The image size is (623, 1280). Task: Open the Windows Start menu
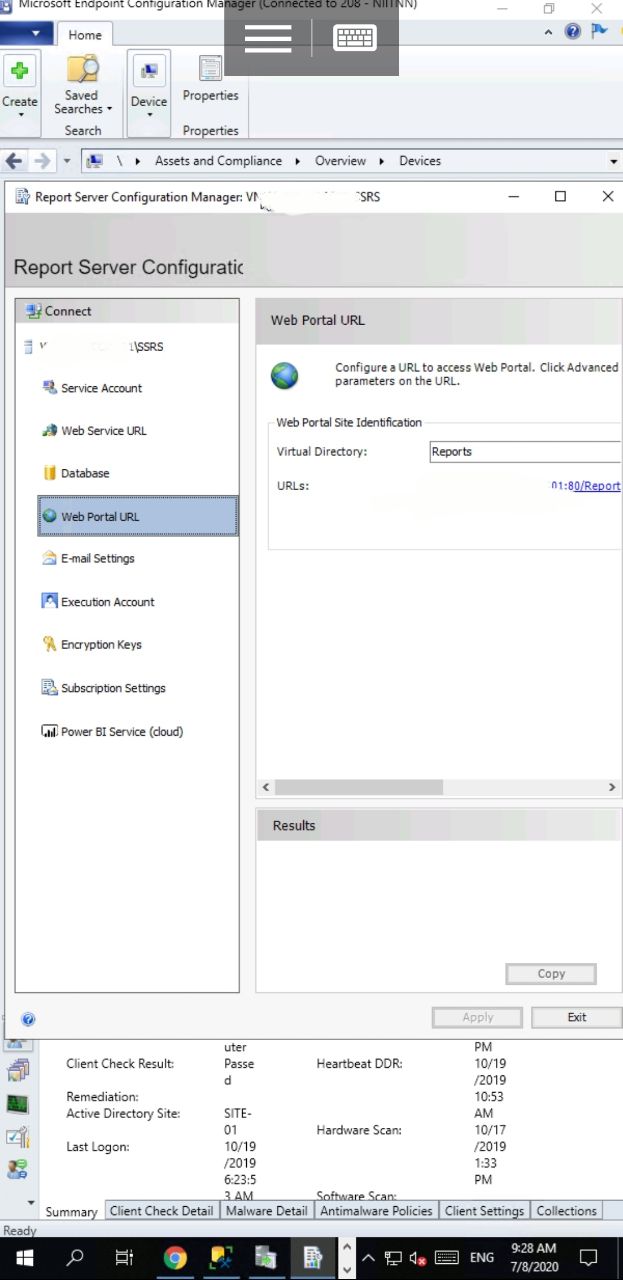tap(24, 1257)
